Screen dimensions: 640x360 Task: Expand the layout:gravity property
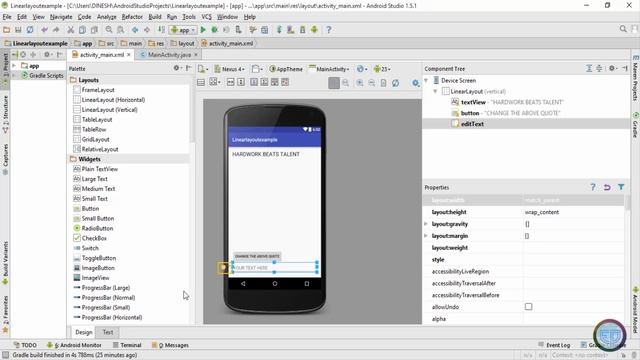tap(426, 224)
